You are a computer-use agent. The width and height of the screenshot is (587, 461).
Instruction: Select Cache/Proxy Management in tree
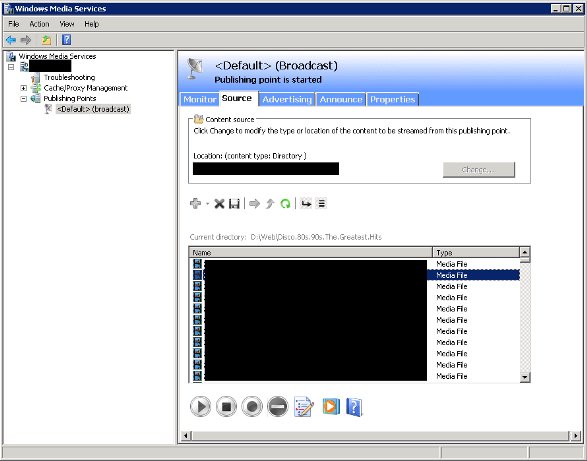click(x=85, y=88)
